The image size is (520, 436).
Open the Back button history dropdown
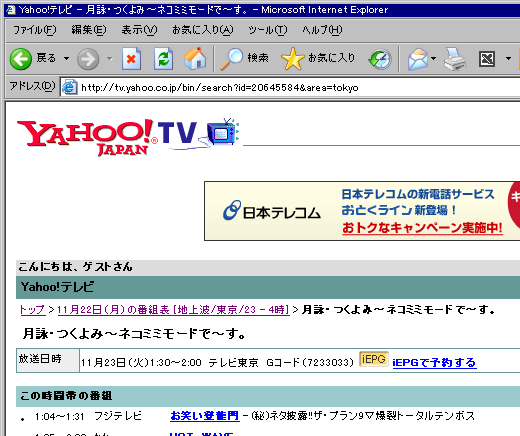click(67, 59)
